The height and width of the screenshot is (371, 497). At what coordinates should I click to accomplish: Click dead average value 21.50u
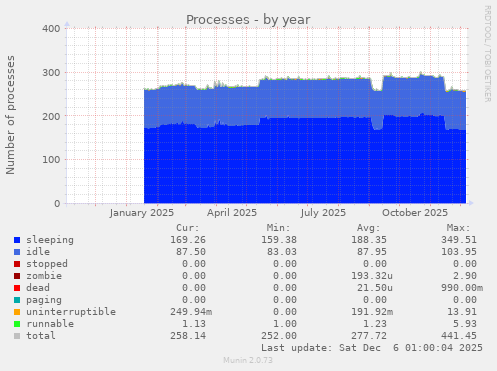pos(375,288)
